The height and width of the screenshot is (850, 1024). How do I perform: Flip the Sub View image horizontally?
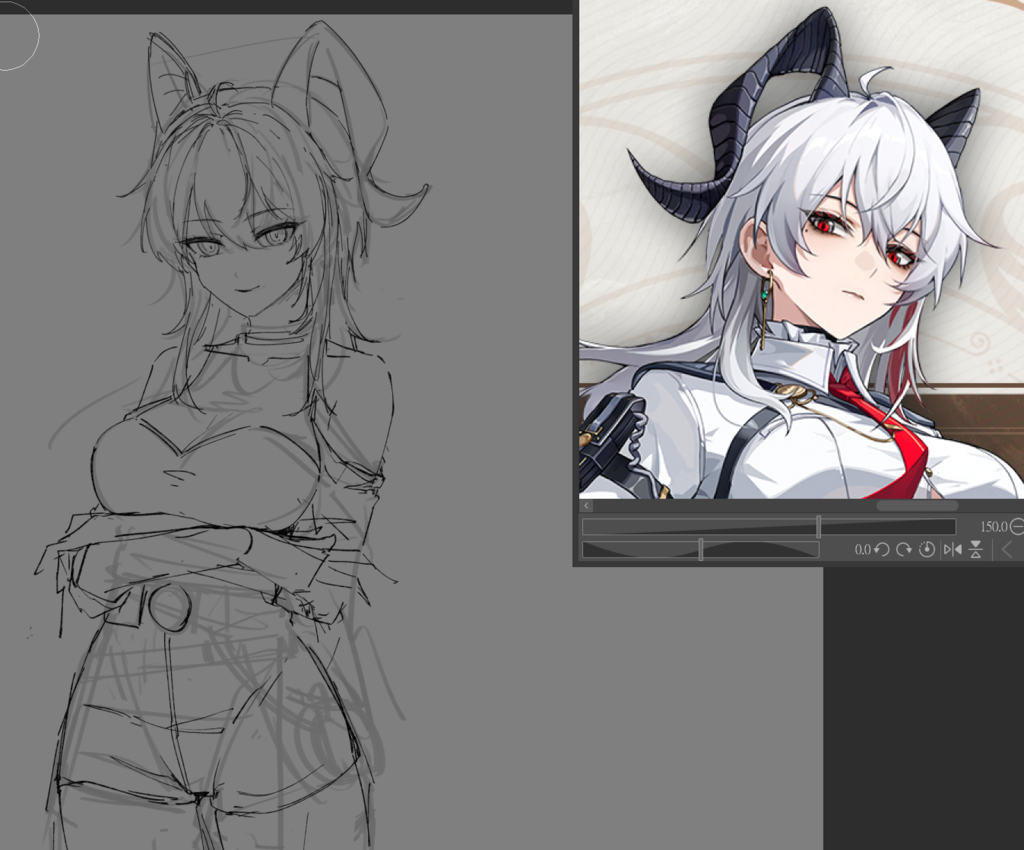click(x=953, y=550)
